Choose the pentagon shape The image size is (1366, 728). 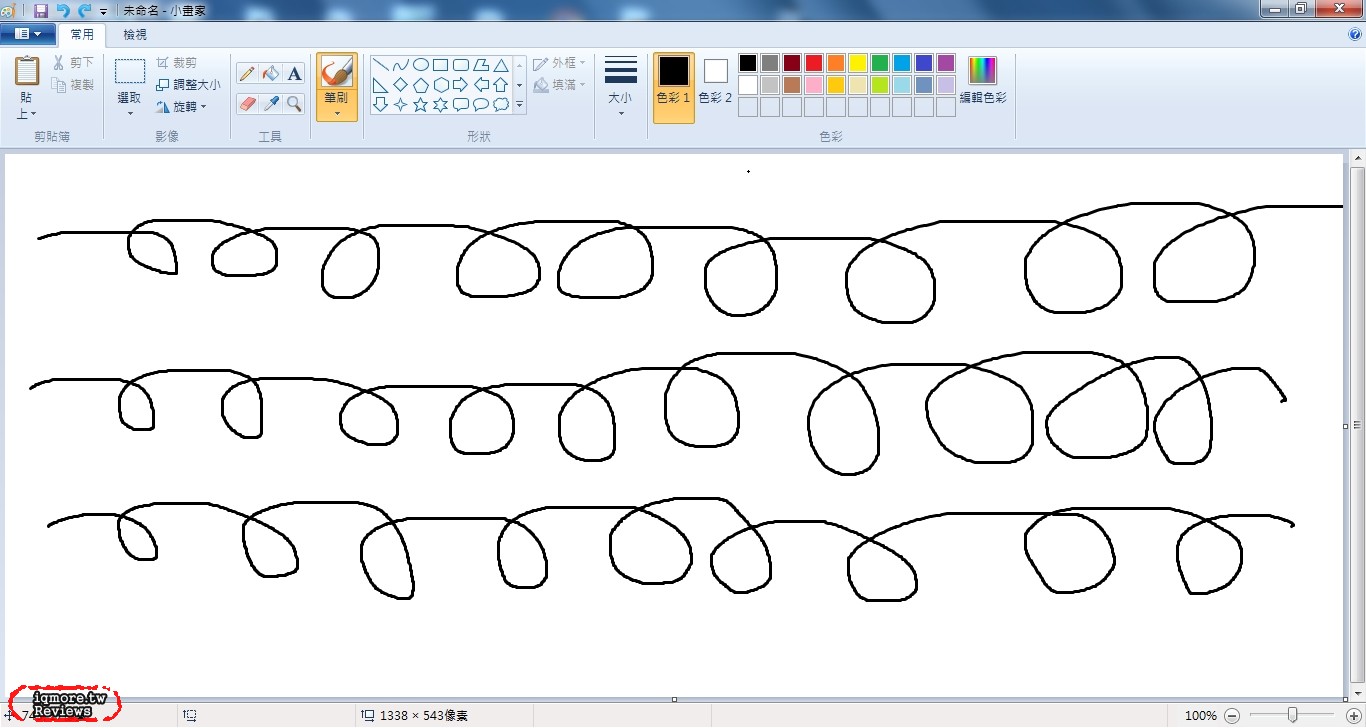pyautogui.click(x=421, y=85)
